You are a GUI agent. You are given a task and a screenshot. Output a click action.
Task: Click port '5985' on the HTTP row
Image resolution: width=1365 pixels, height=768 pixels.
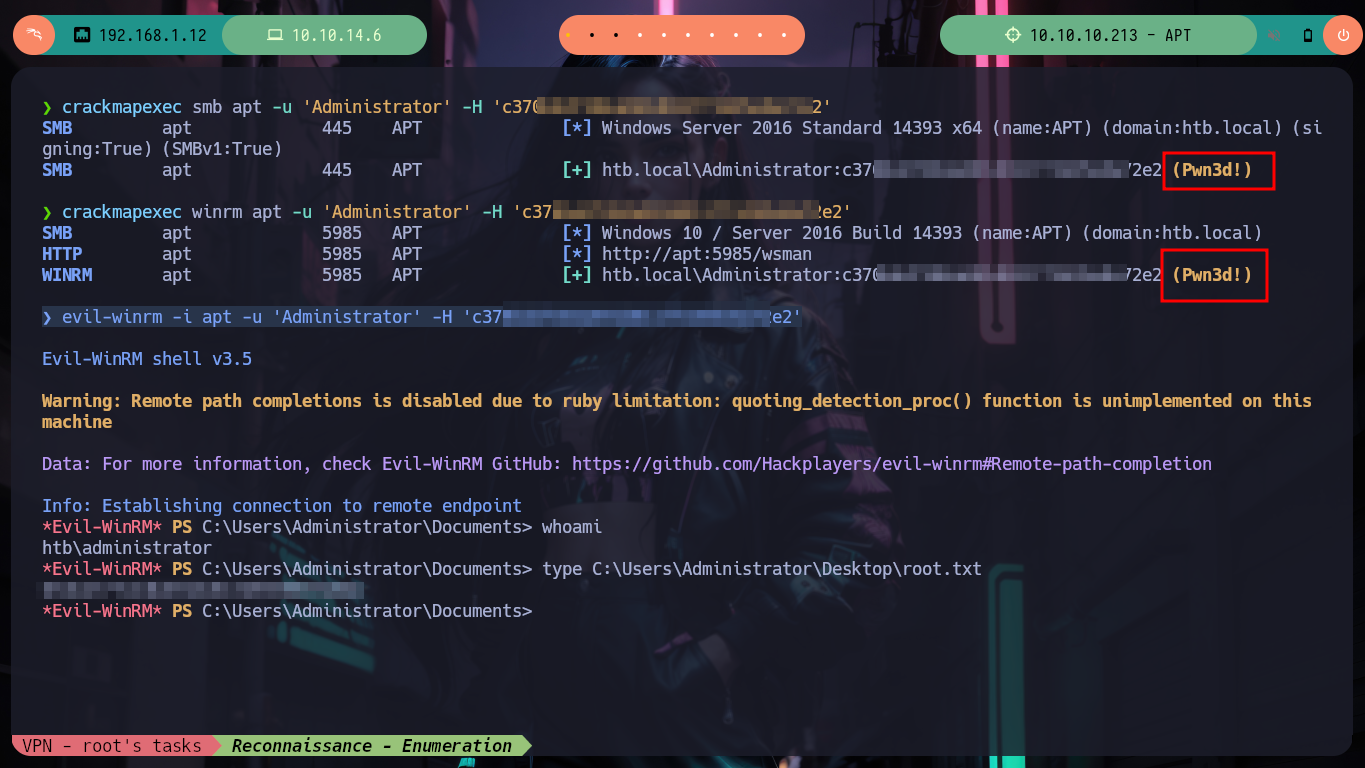342,254
